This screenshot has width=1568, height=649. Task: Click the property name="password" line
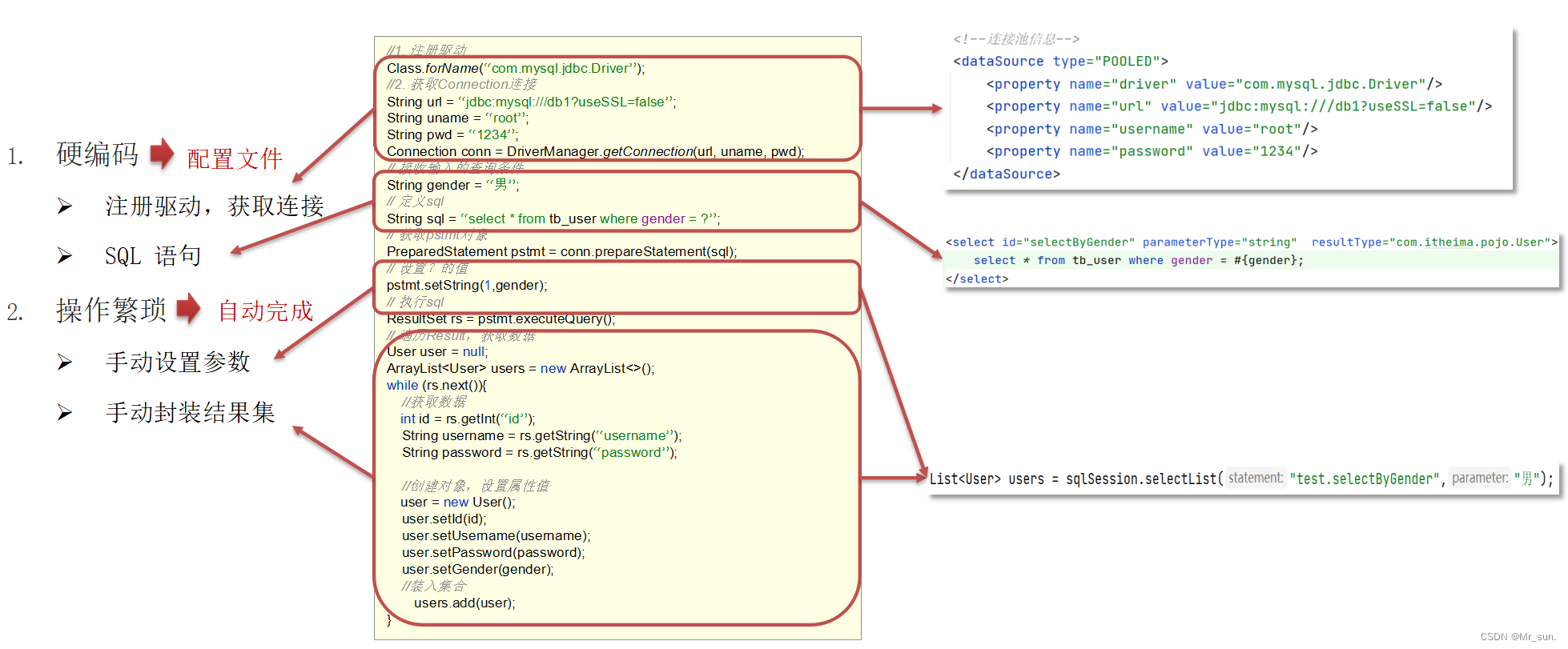click(1152, 151)
